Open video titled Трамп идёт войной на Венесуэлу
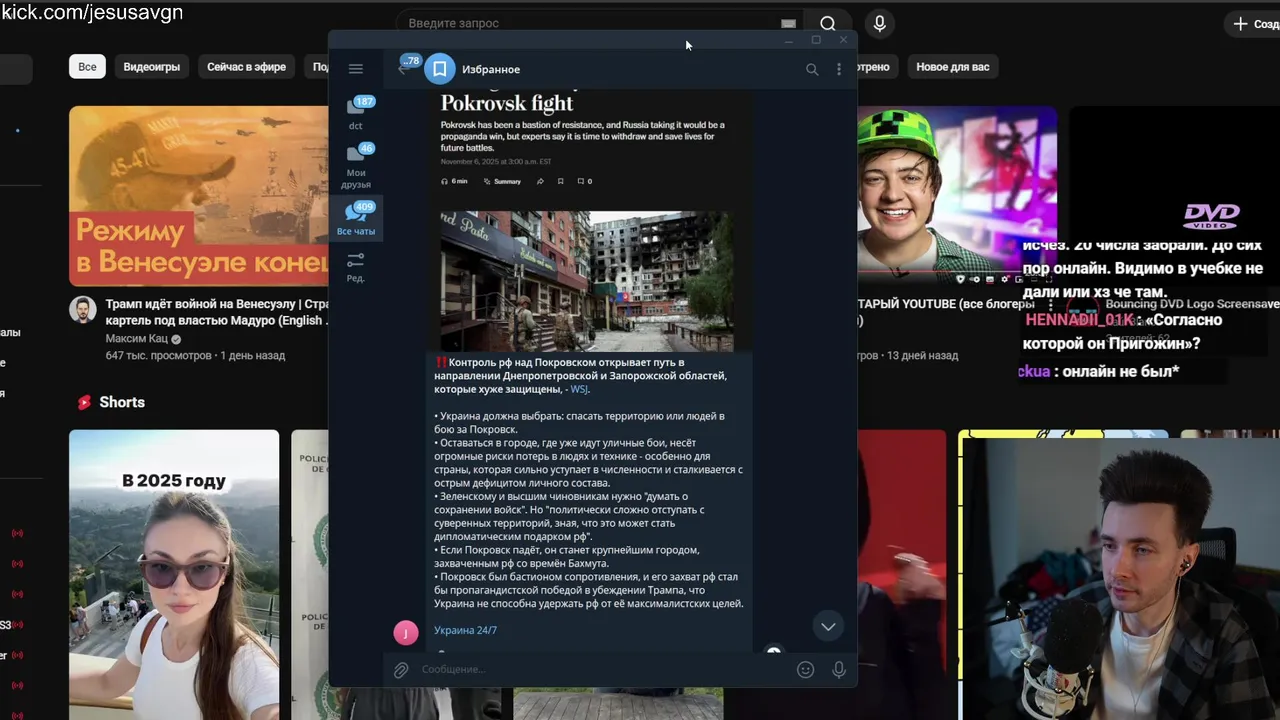The height and width of the screenshot is (720, 1280). coord(217,312)
